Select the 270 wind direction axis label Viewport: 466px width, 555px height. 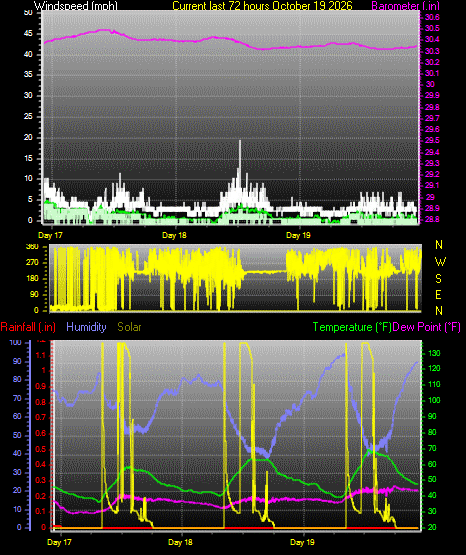click(x=32, y=263)
